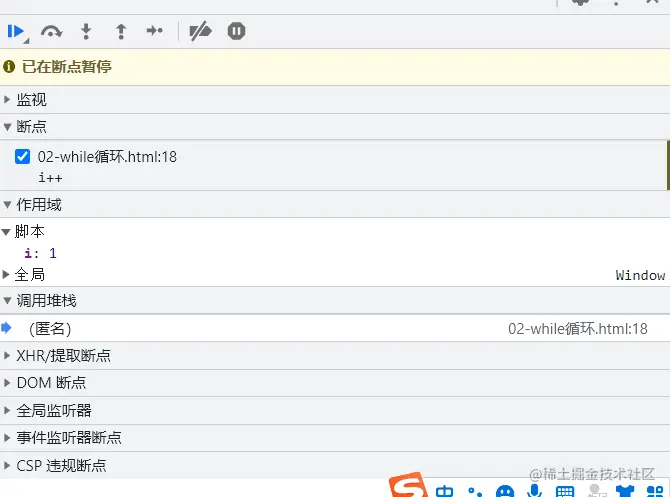
Task: Click the Window value beside 全局
Action: [x=640, y=275]
